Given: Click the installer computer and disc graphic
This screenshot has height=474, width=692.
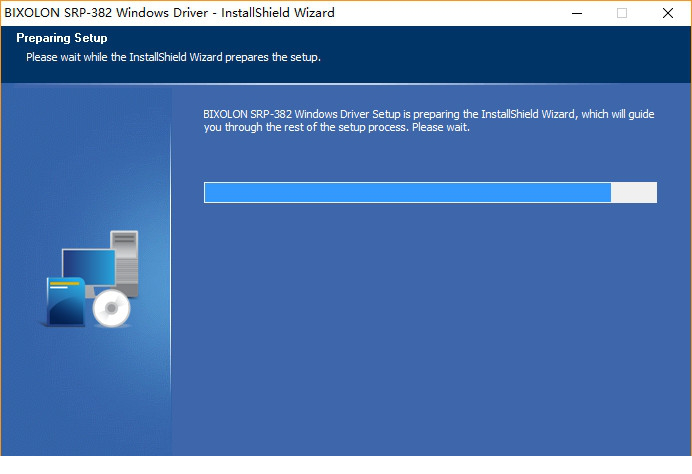Looking at the screenshot, I should click(x=92, y=279).
